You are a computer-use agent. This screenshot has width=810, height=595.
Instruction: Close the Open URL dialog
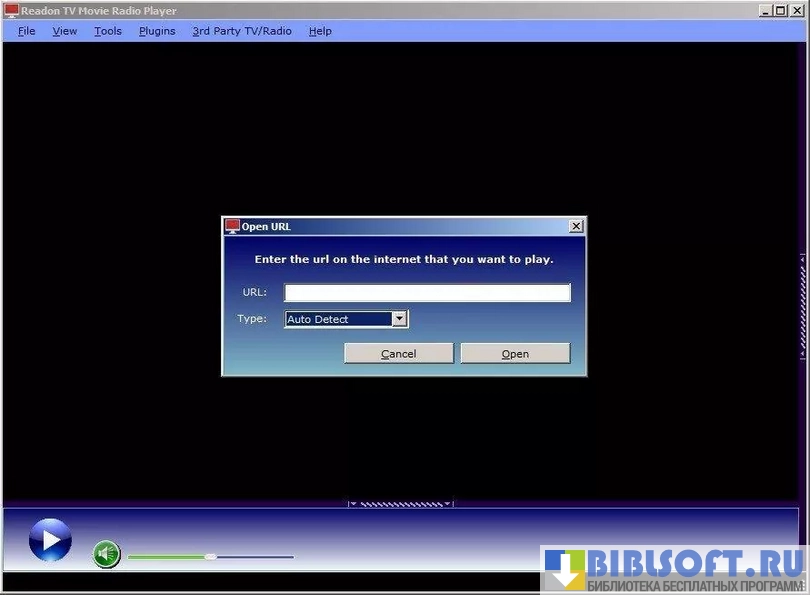pyautogui.click(x=576, y=226)
